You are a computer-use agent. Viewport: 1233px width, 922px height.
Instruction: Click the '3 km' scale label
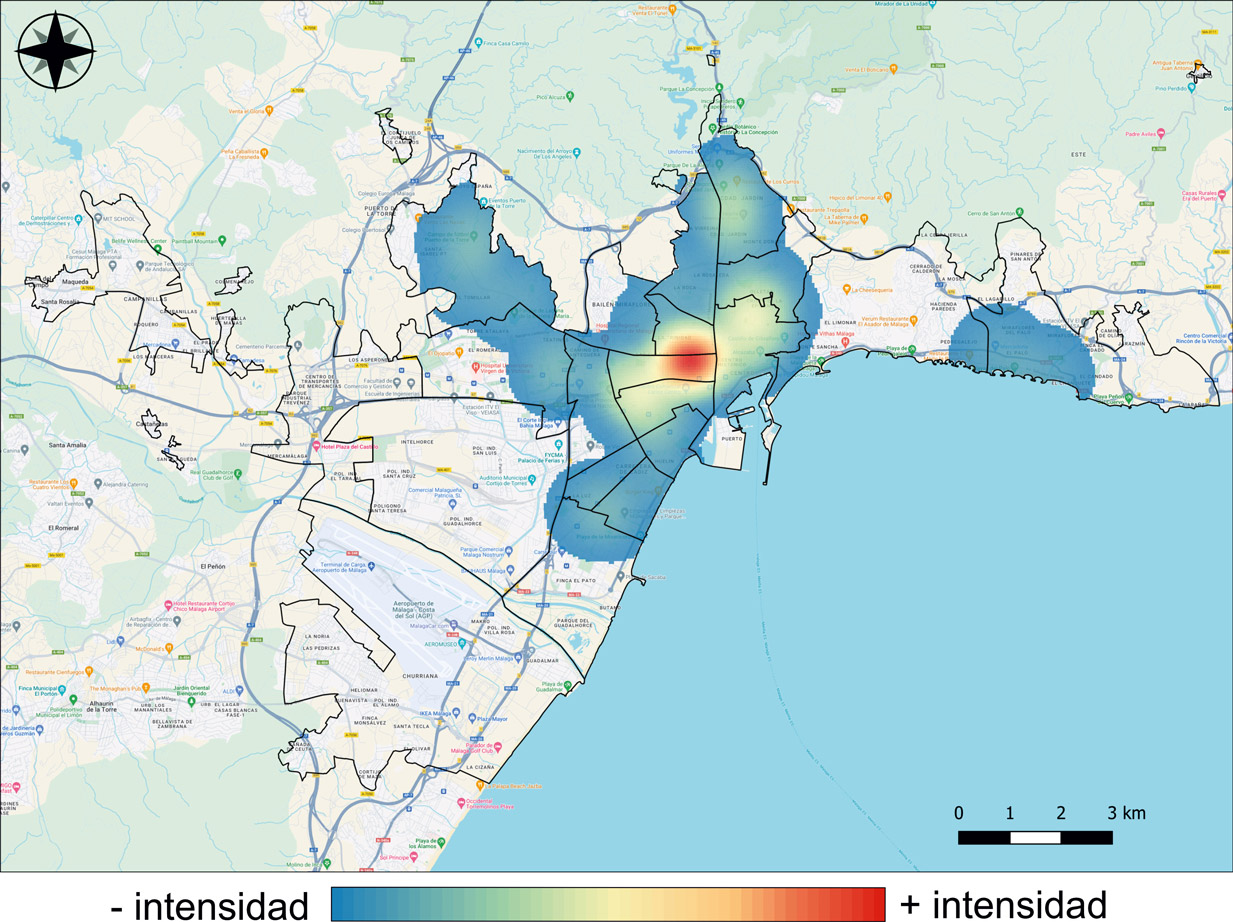pyautogui.click(x=1126, y=812)
